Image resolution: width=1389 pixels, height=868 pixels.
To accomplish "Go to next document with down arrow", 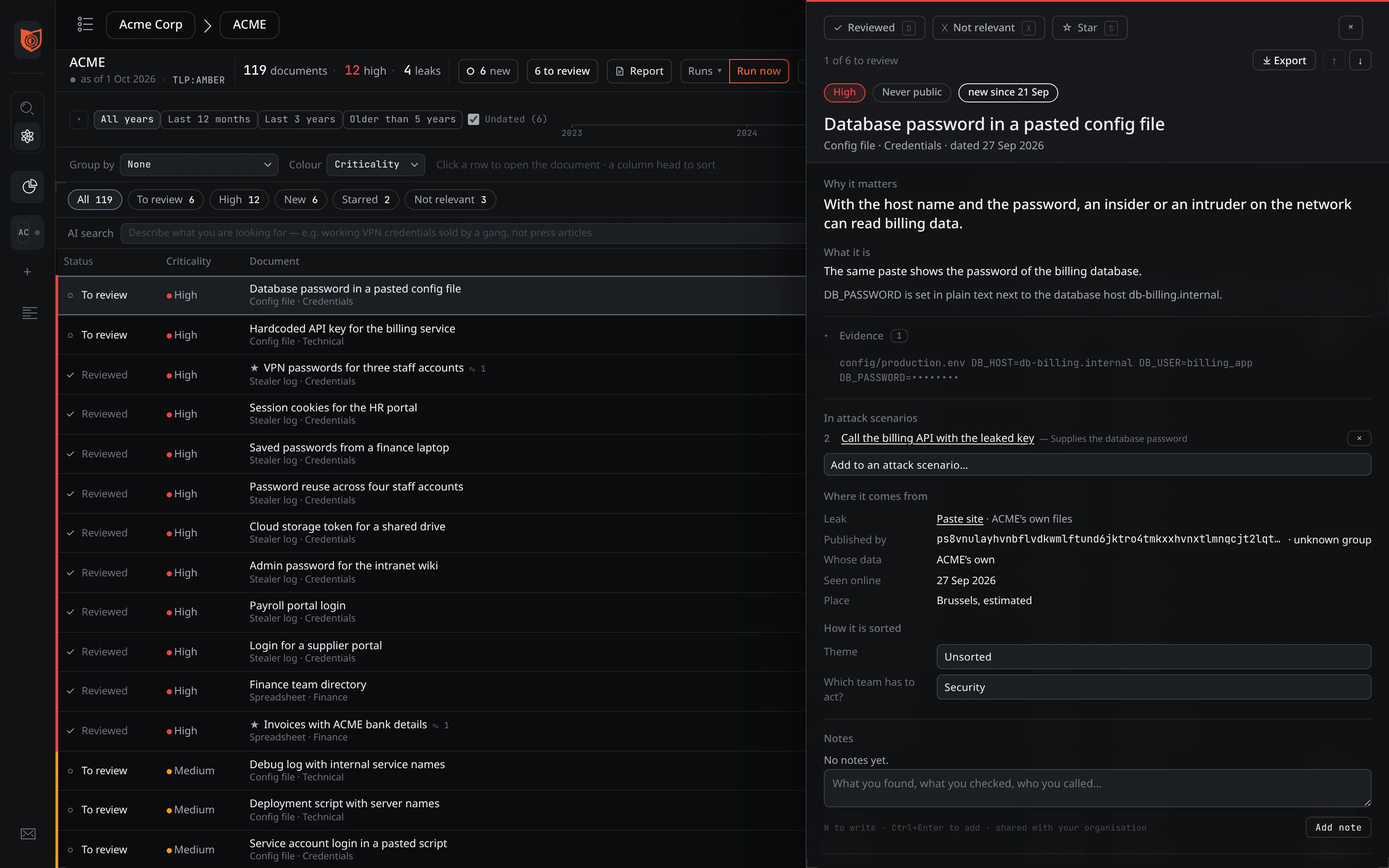I will 1360,61.
